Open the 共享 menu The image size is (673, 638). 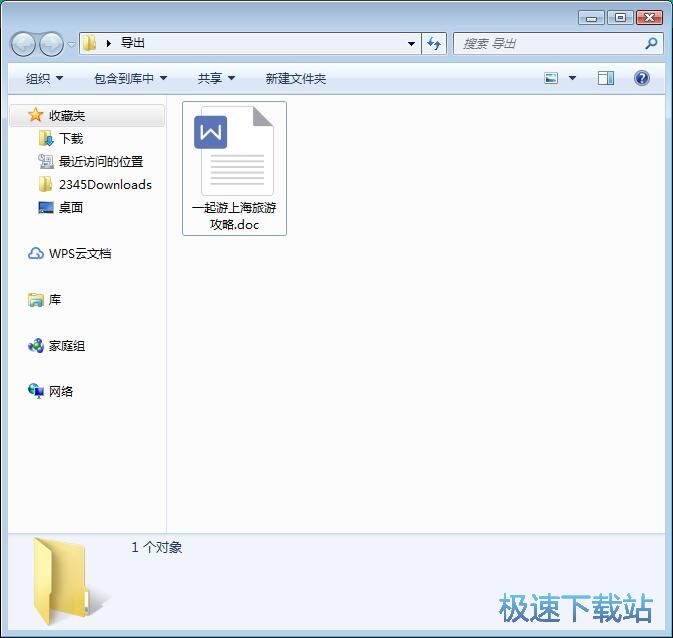point(216,78)
